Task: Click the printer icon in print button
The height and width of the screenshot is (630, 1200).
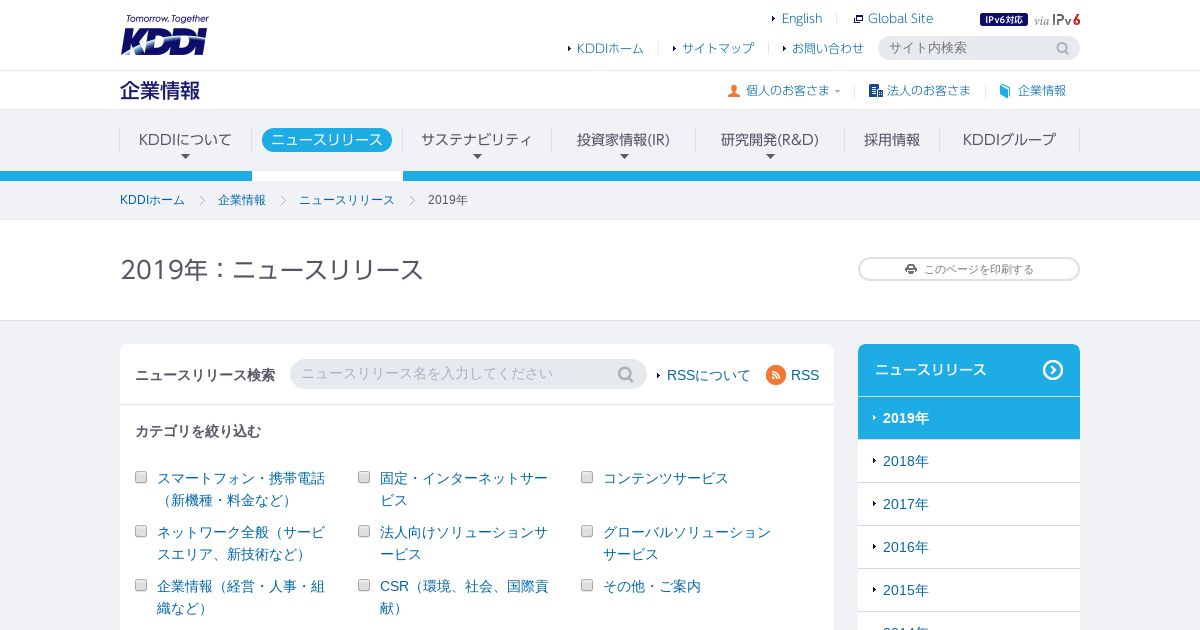Action: click(x=911, y=269)
